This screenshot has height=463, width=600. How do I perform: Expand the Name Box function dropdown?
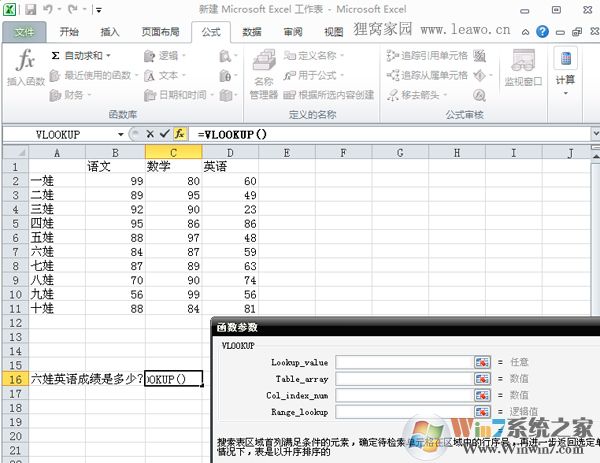(x=122, y=133)
